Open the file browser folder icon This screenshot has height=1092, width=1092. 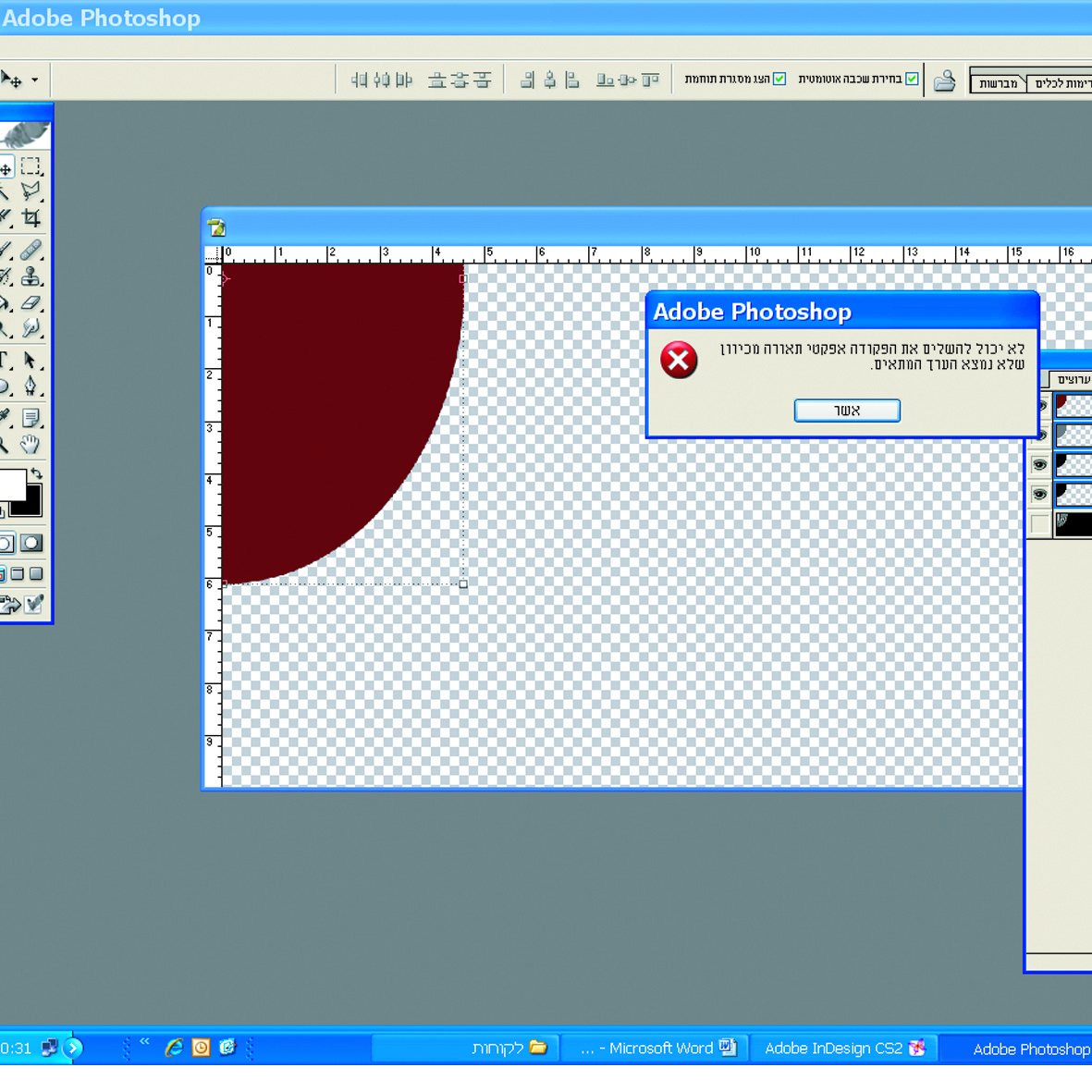pyautogui.click(x=944, y=81)
